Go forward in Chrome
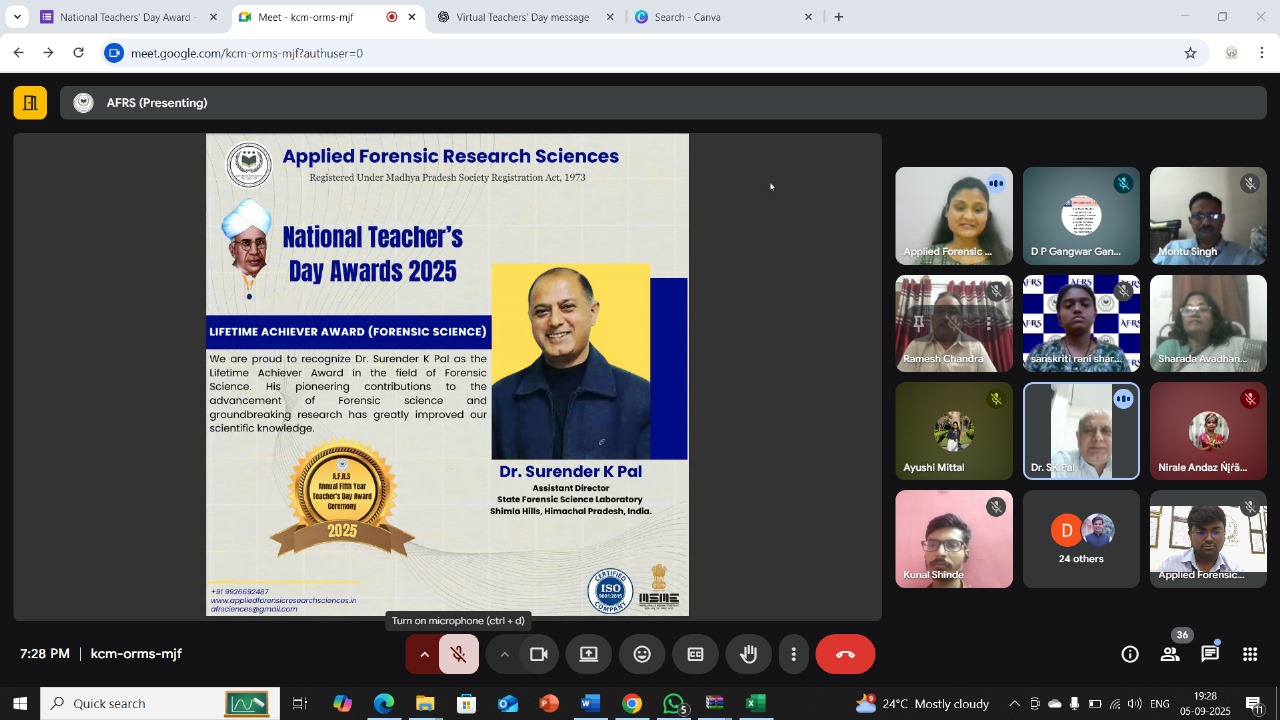Viewport: 1280px width, 720px height. pyautogui.click(x=48, y=53)
